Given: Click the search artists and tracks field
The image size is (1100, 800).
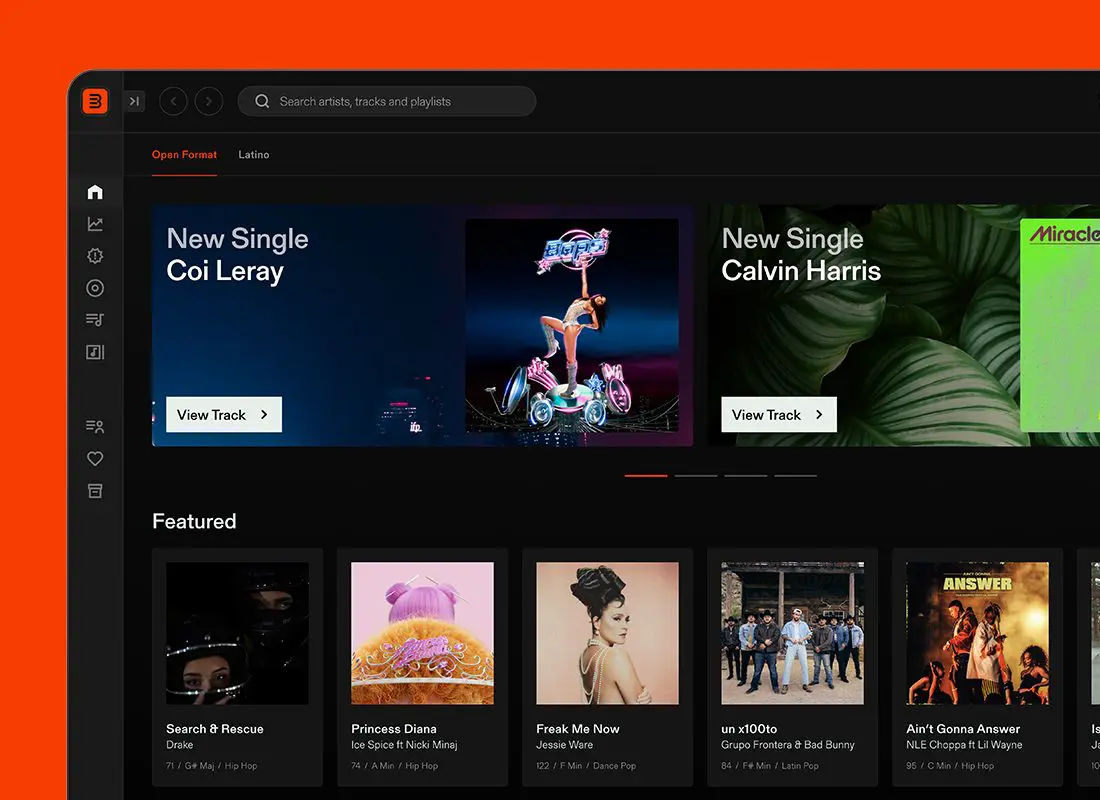Looking at the screenshot, I should pos(387,101).
